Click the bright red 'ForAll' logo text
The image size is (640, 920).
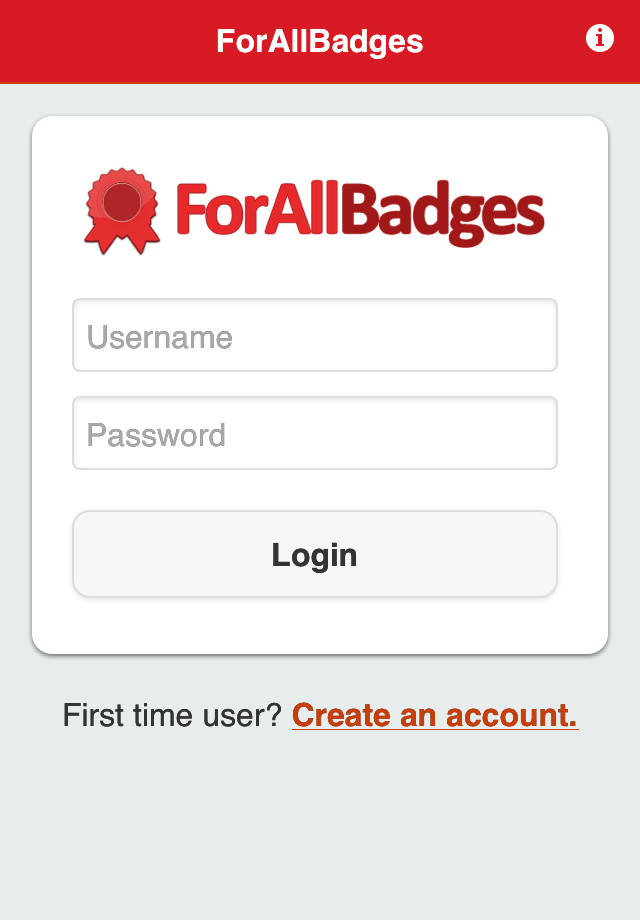click(x=258, y=210)
